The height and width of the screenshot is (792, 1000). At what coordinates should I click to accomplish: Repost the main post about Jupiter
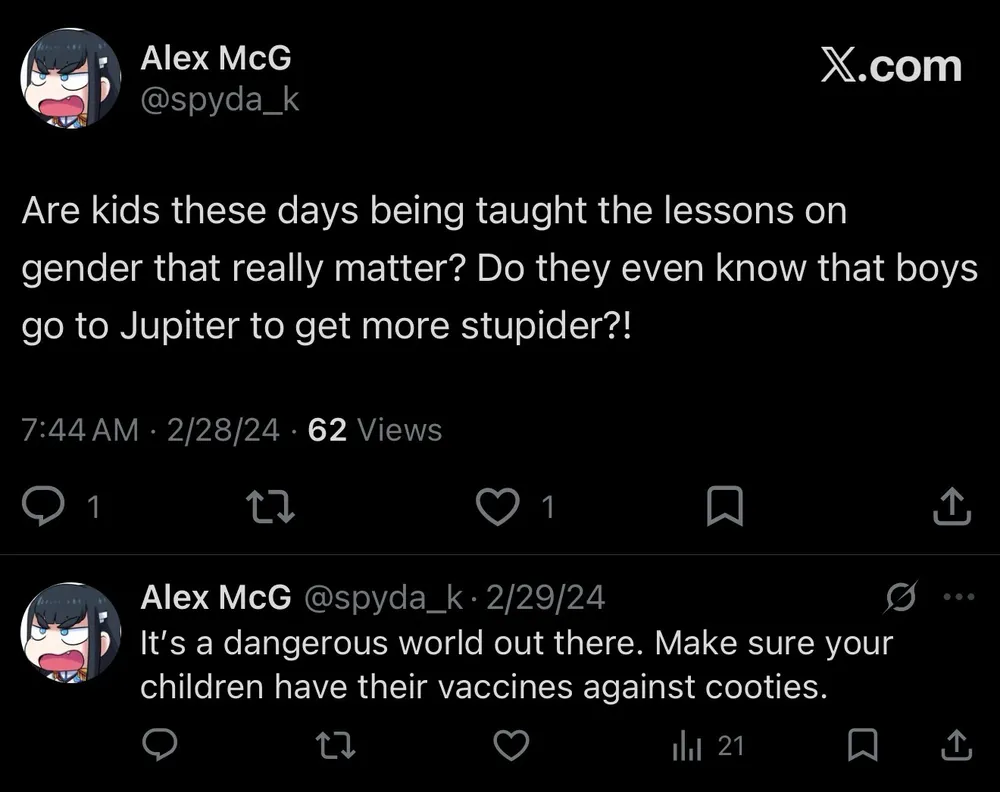[x=271, y=508]
